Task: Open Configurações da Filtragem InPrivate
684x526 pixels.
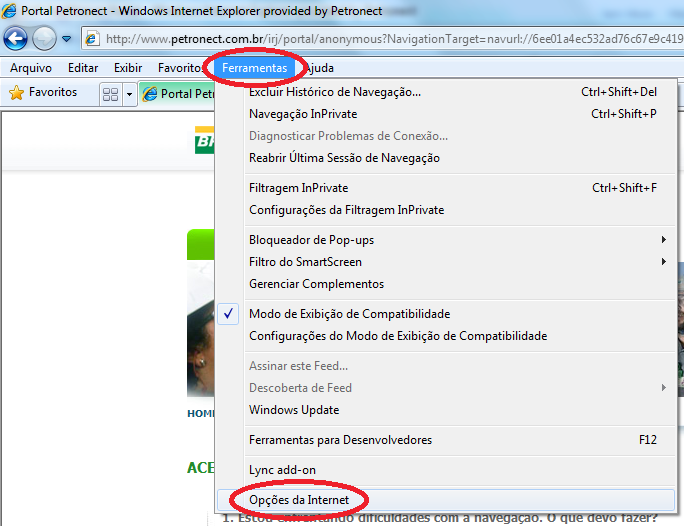Action: (446, 210)
